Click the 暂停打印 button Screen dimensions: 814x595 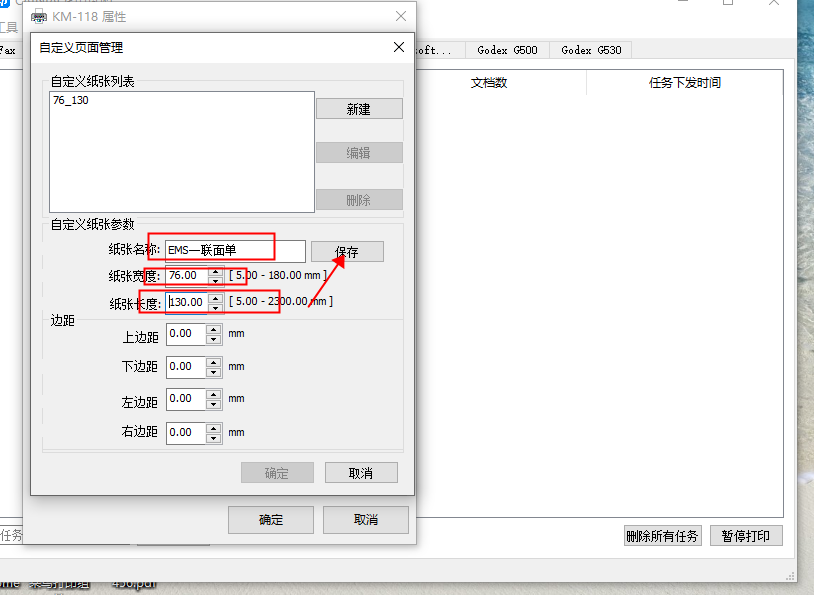click(746, 536)
